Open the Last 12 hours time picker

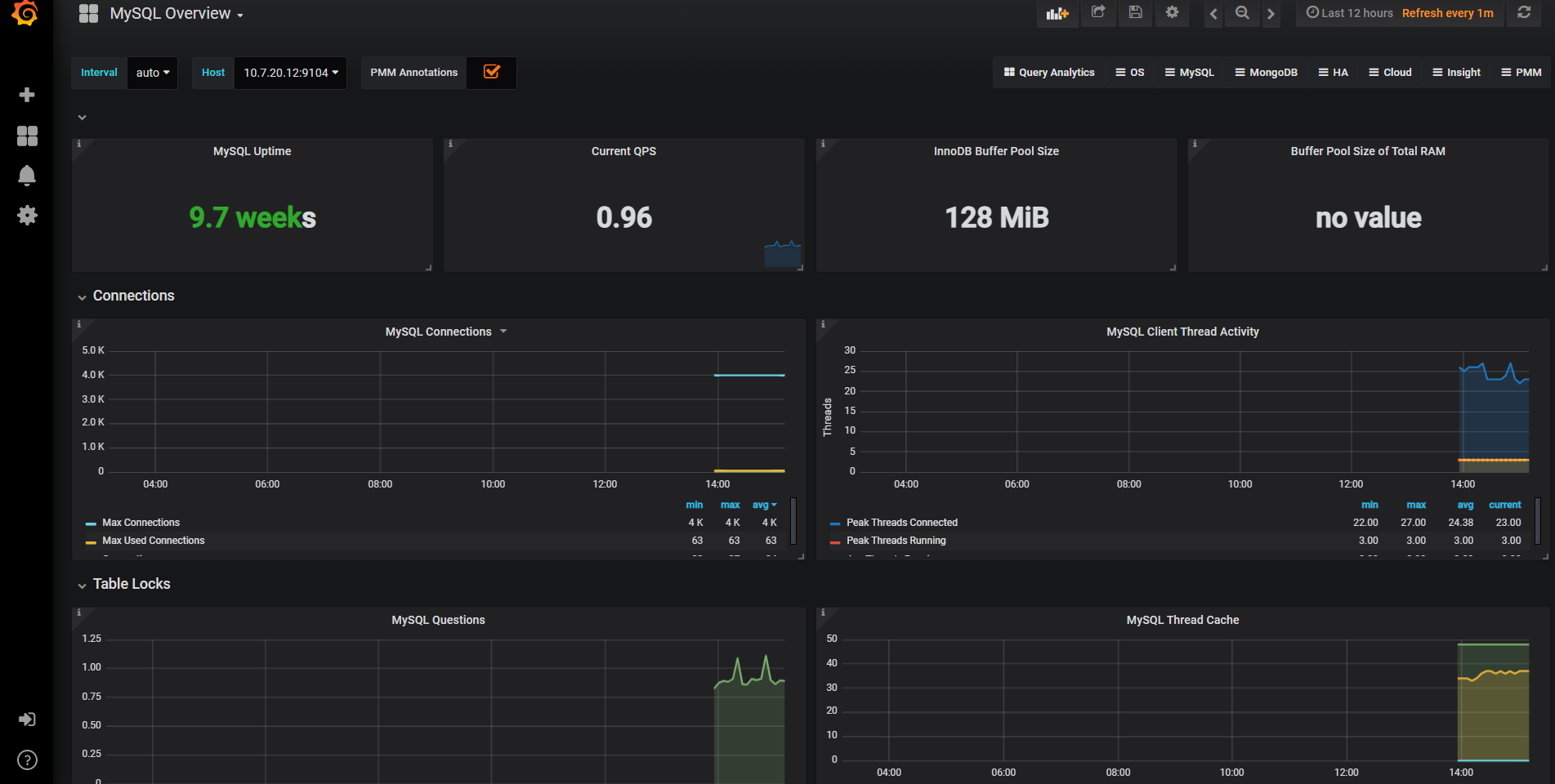1349,13
